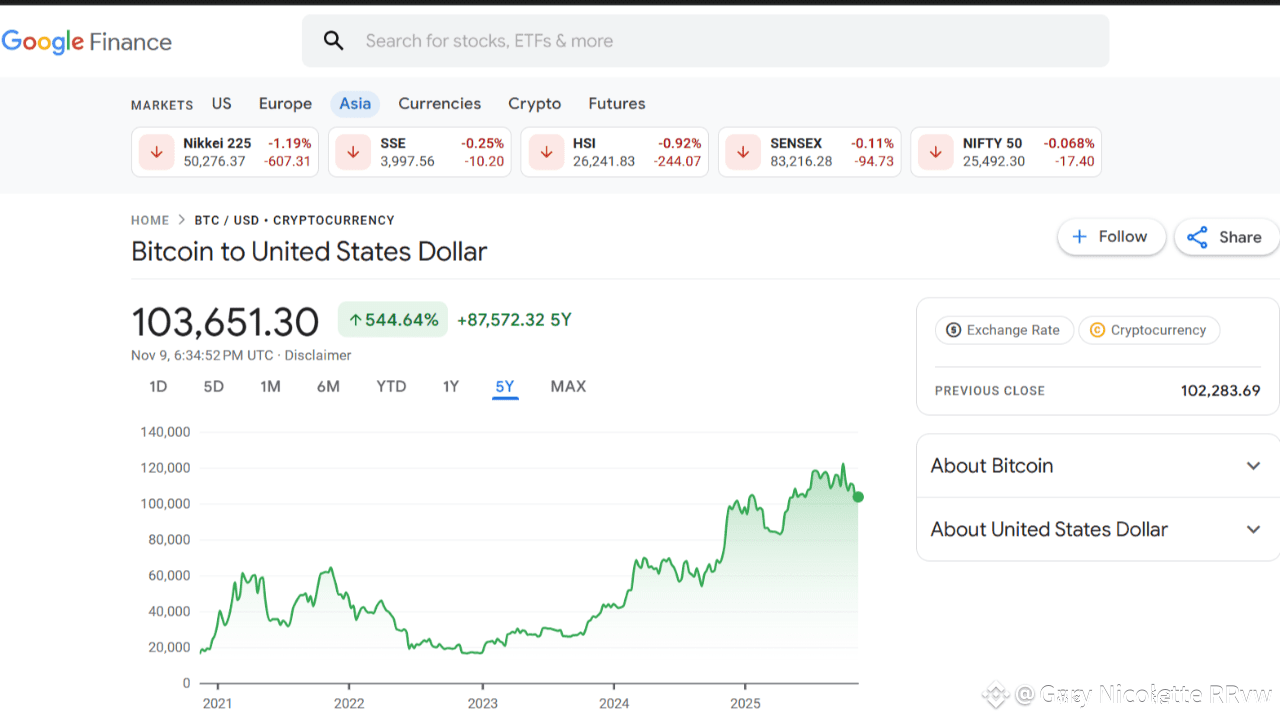Click the Exchange Rate dollar icon

pos(953,330)
